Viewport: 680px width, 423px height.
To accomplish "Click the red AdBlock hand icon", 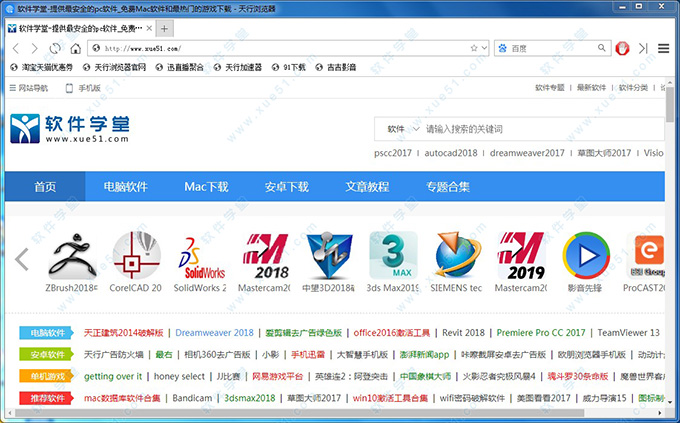I will pyautogui.click(x=621, y=47).
